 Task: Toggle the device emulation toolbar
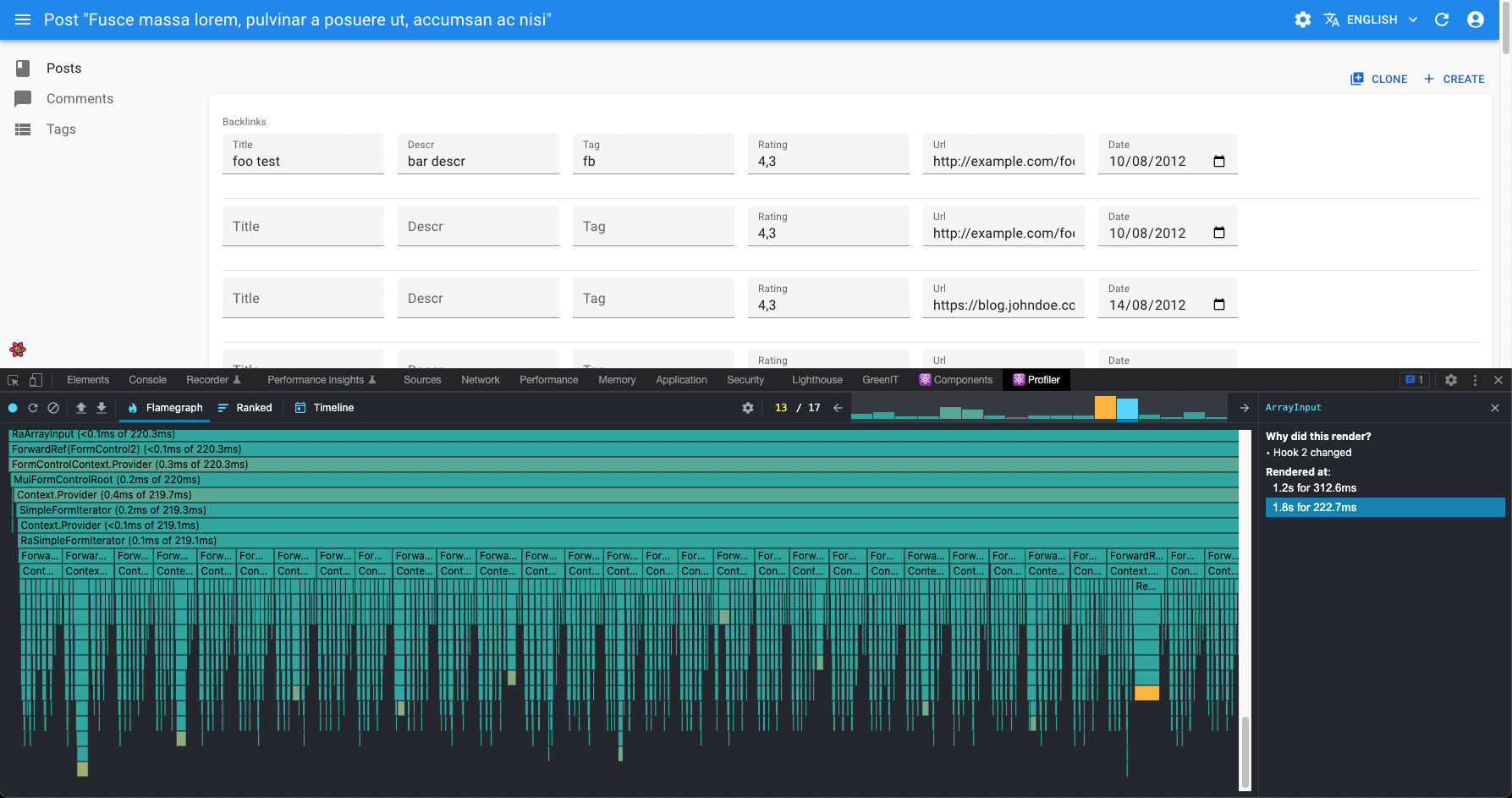(x=35, y=379)
